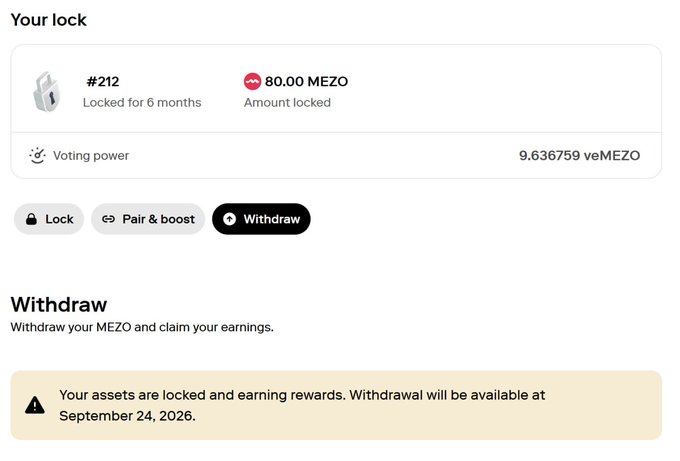The height and width of the screenshot is (461, 680).
Task: Click the large "Withdraw" section heading
Action: coord(58,304)
